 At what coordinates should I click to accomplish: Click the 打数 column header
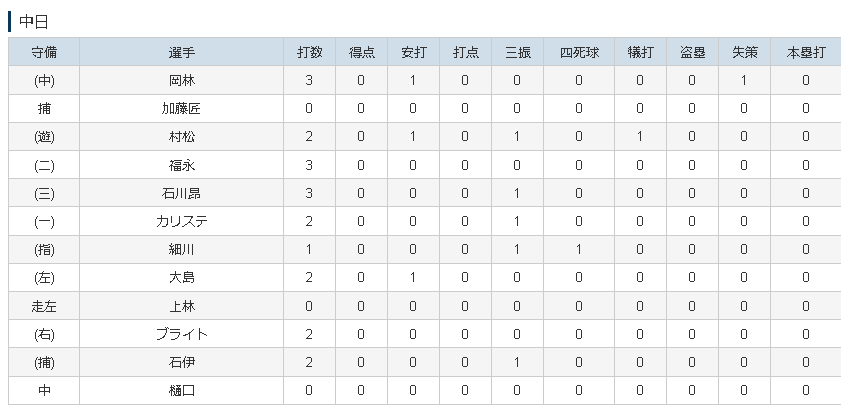(309, 52)
